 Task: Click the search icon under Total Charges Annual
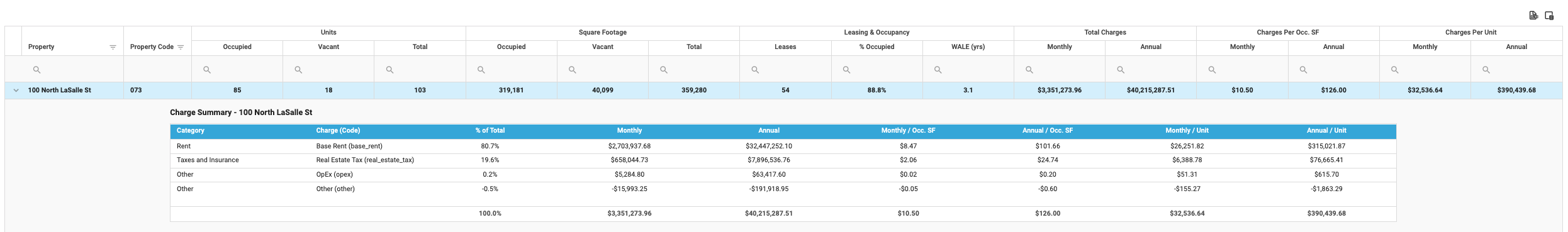pos(1121,70)
